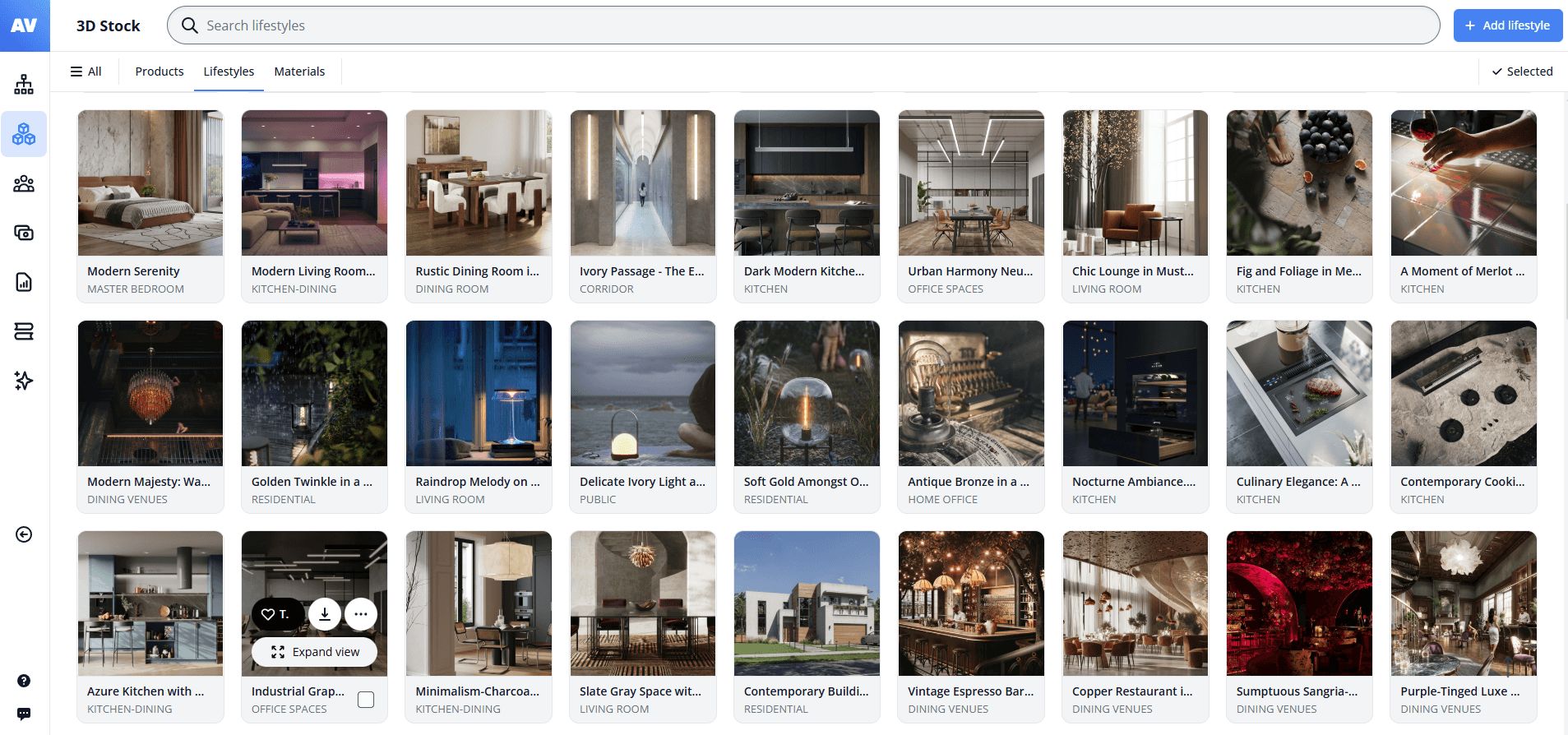
Task: Open the Antique Bronze typewriter thumbnail
Action: pyautogui.click(x=971, y=394)
